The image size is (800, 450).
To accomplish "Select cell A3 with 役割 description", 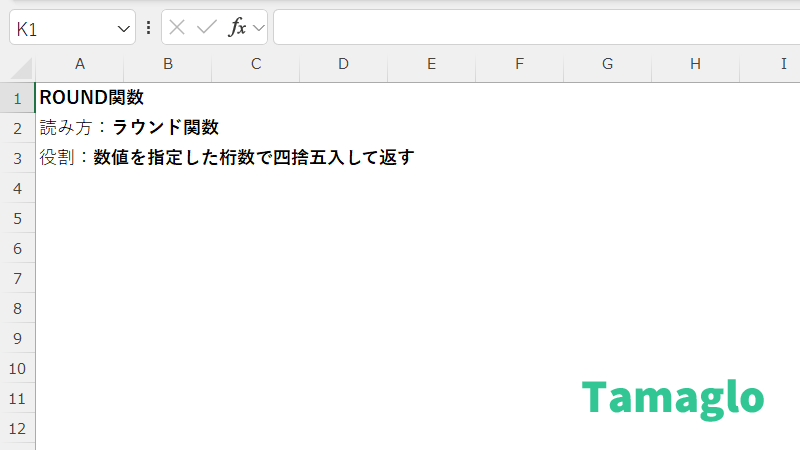I will 80,158.
